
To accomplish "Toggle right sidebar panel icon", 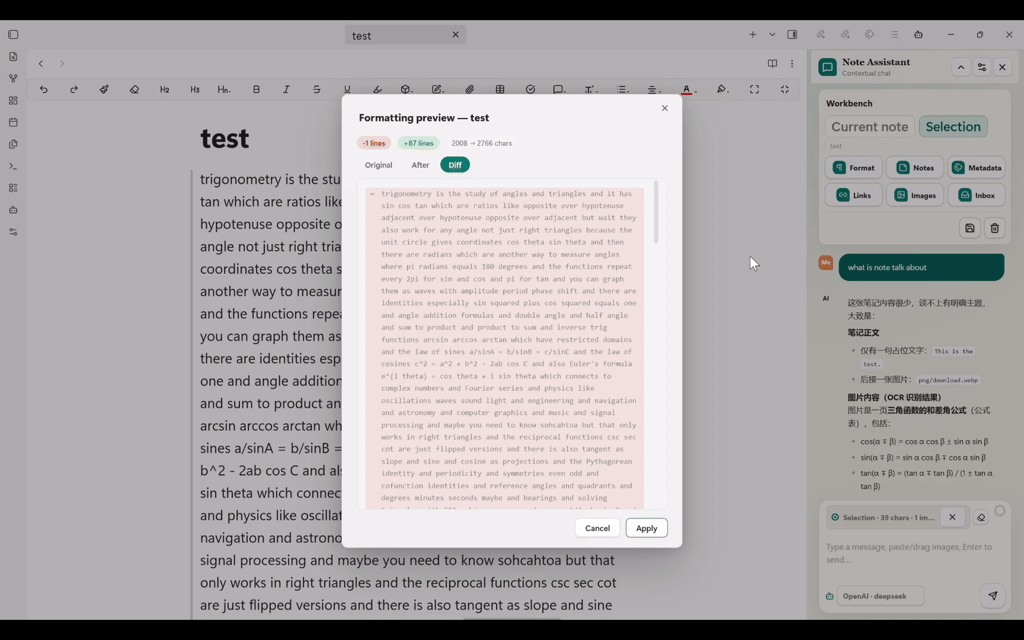I will (x=792, y=35).
